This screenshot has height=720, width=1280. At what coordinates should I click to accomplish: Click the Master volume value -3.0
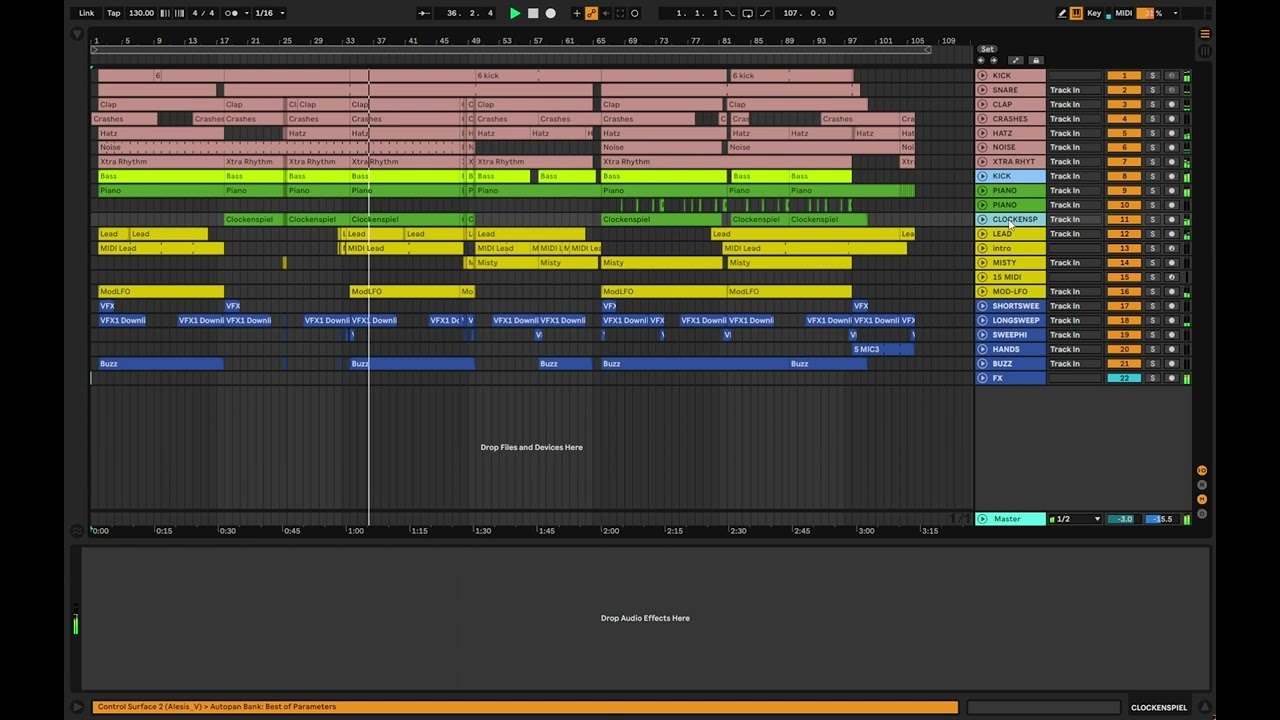click(x=1124, y=519)
